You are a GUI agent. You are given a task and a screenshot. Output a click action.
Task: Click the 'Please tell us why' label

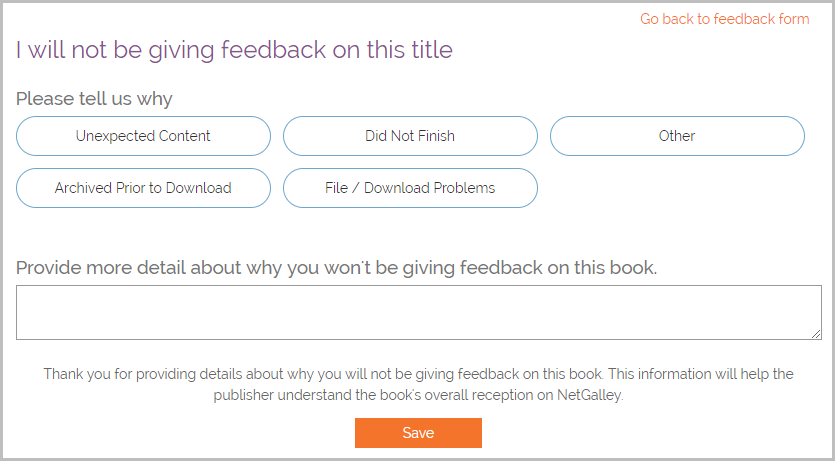(94, 99)
